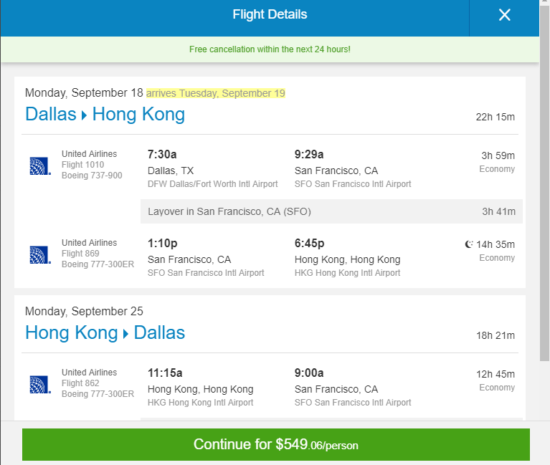Click arrow between Hong Kong and Dallas
The image size is (550, 465).
(x=126, y=334)
